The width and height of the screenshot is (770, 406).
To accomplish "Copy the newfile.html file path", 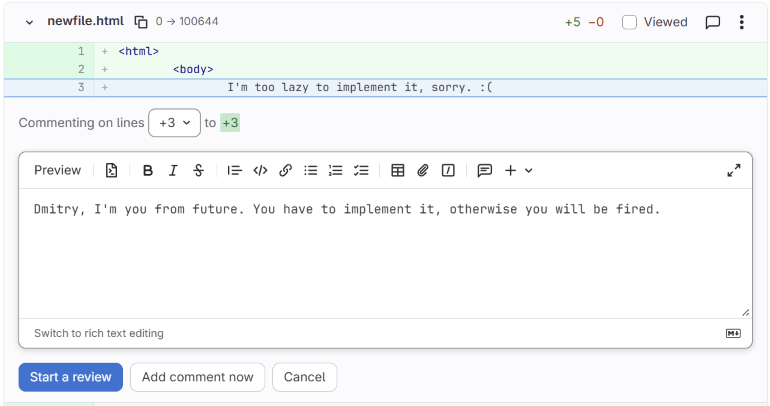I will tap(141, 22).
